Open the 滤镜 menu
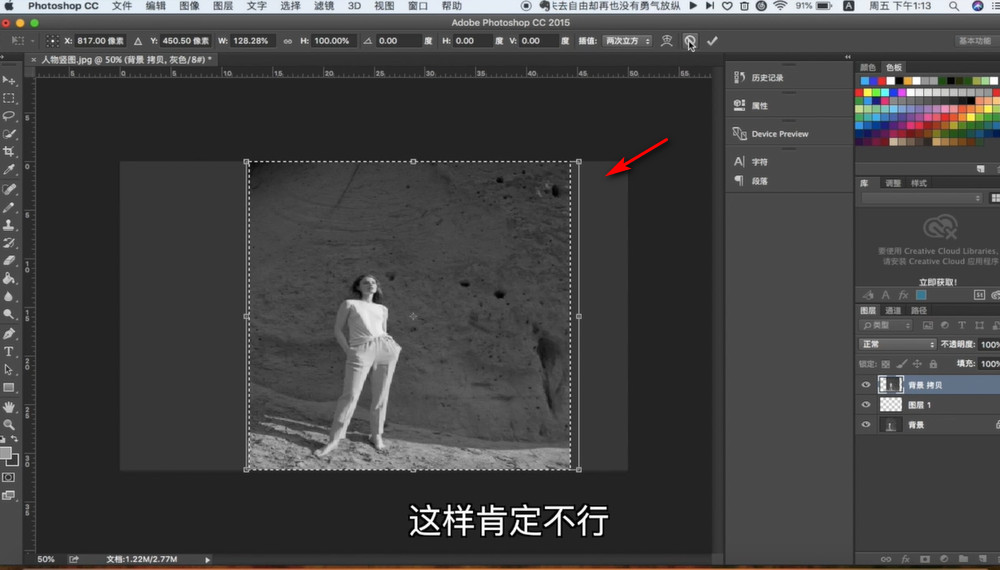1000x570 pixels. coord(324,6)
